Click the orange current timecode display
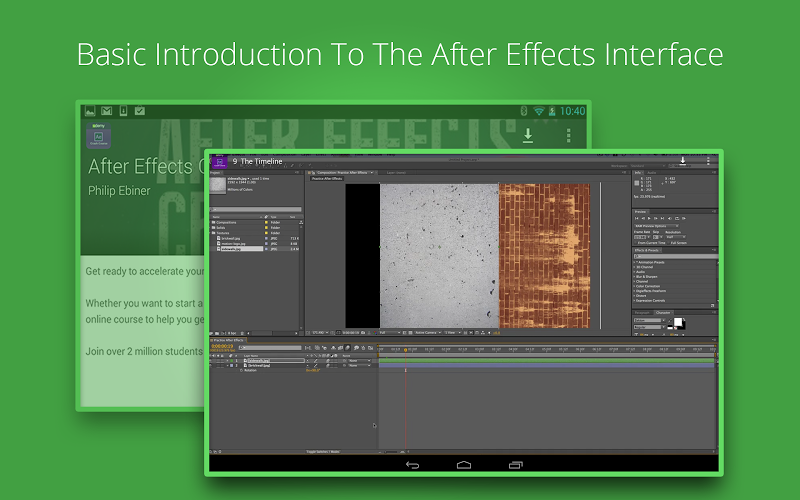This screenshot has width=800, height=500. click(x=222, y=346)
